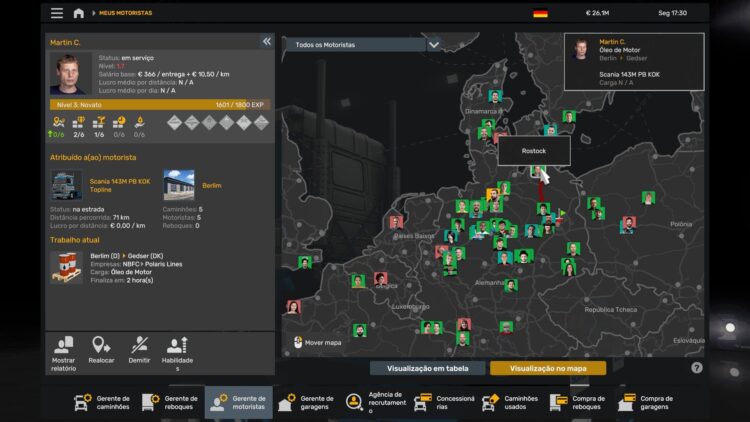This screenshot has width=750, height=422.
Task: Click the green destination flag marker
Action: tap(563, 213)
